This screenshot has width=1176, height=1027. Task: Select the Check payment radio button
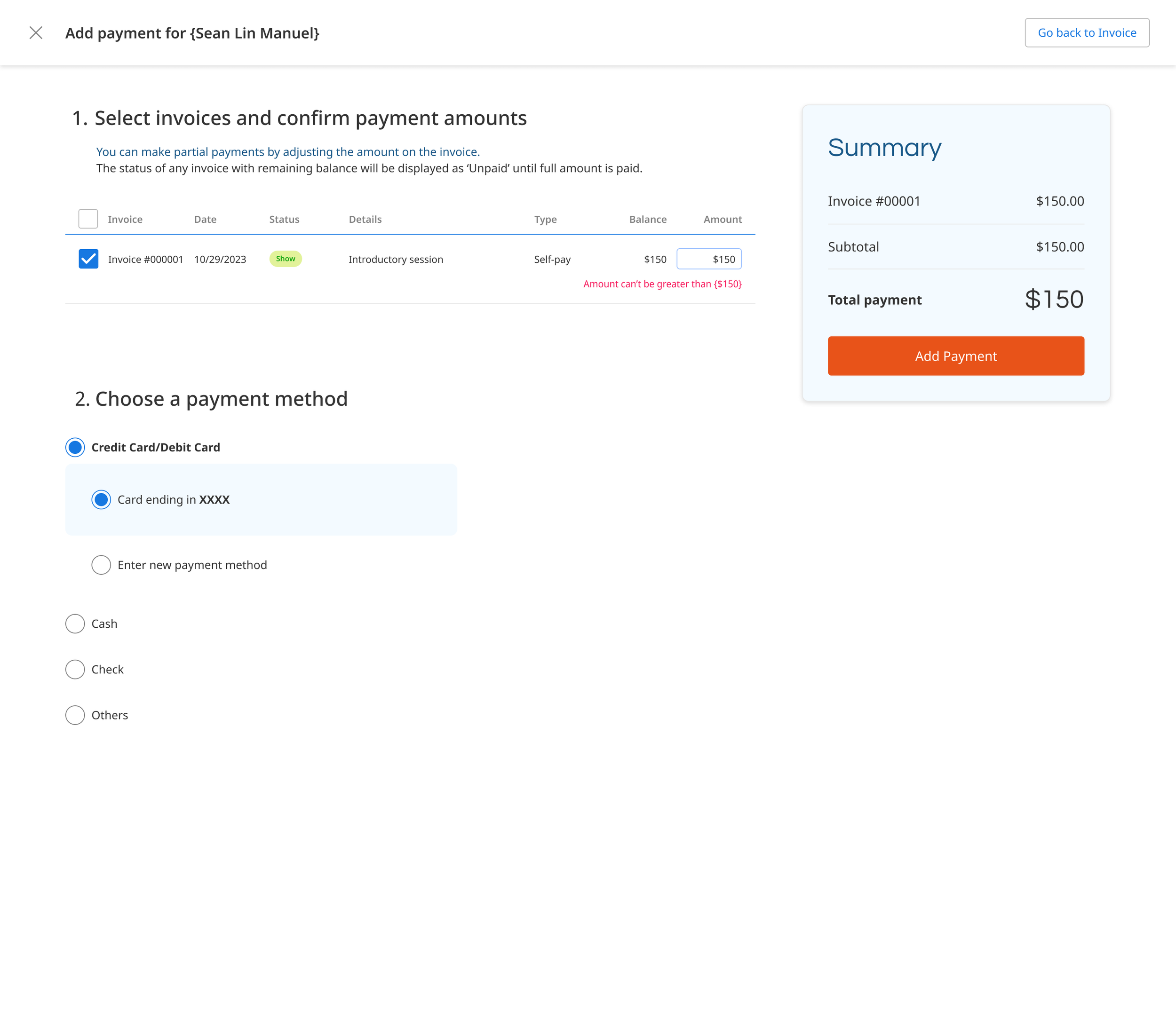[75, 670]
